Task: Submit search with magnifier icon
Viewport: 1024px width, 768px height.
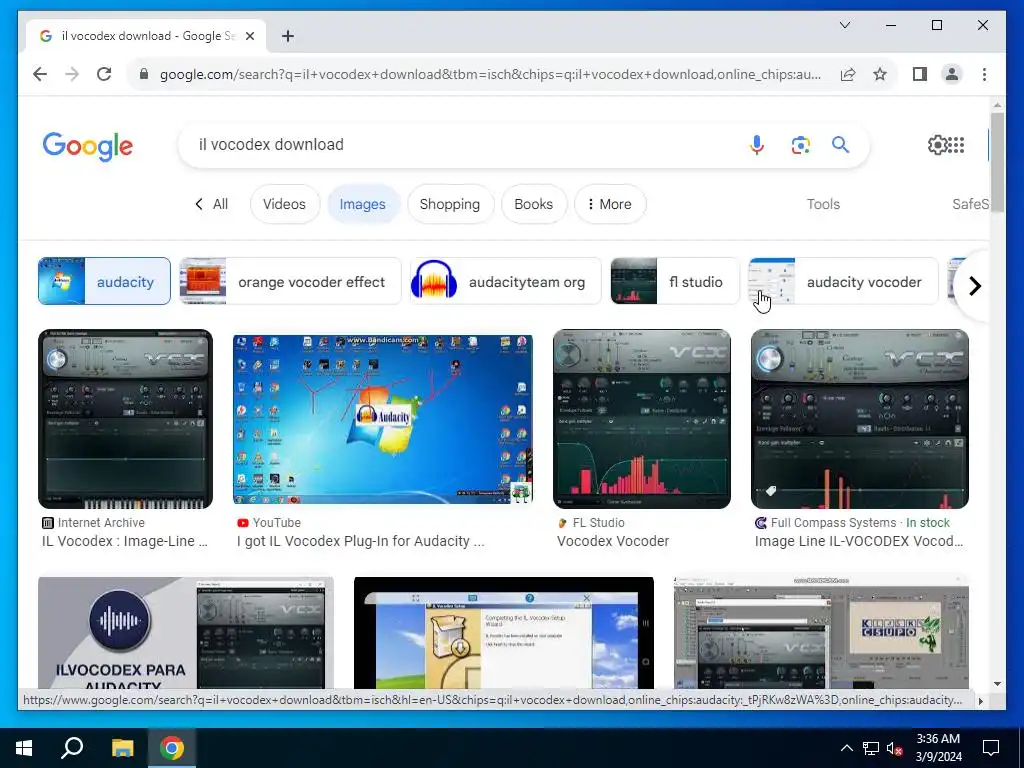Action: [x=840, y=145]
